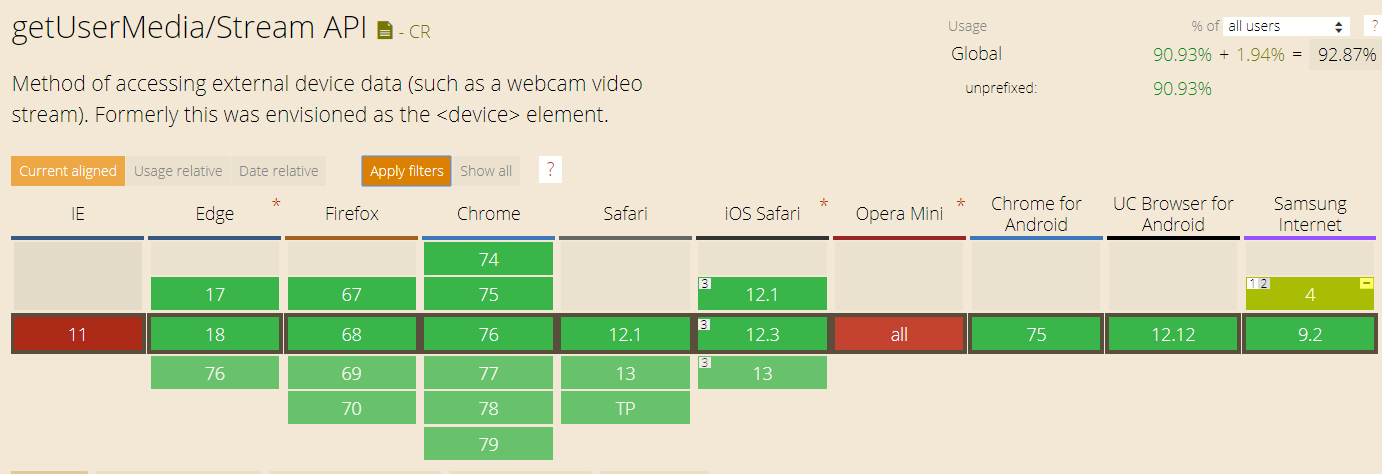Switch to Current aligned view
This screenshot has width=1382, height=474.
tap(68, 171)
